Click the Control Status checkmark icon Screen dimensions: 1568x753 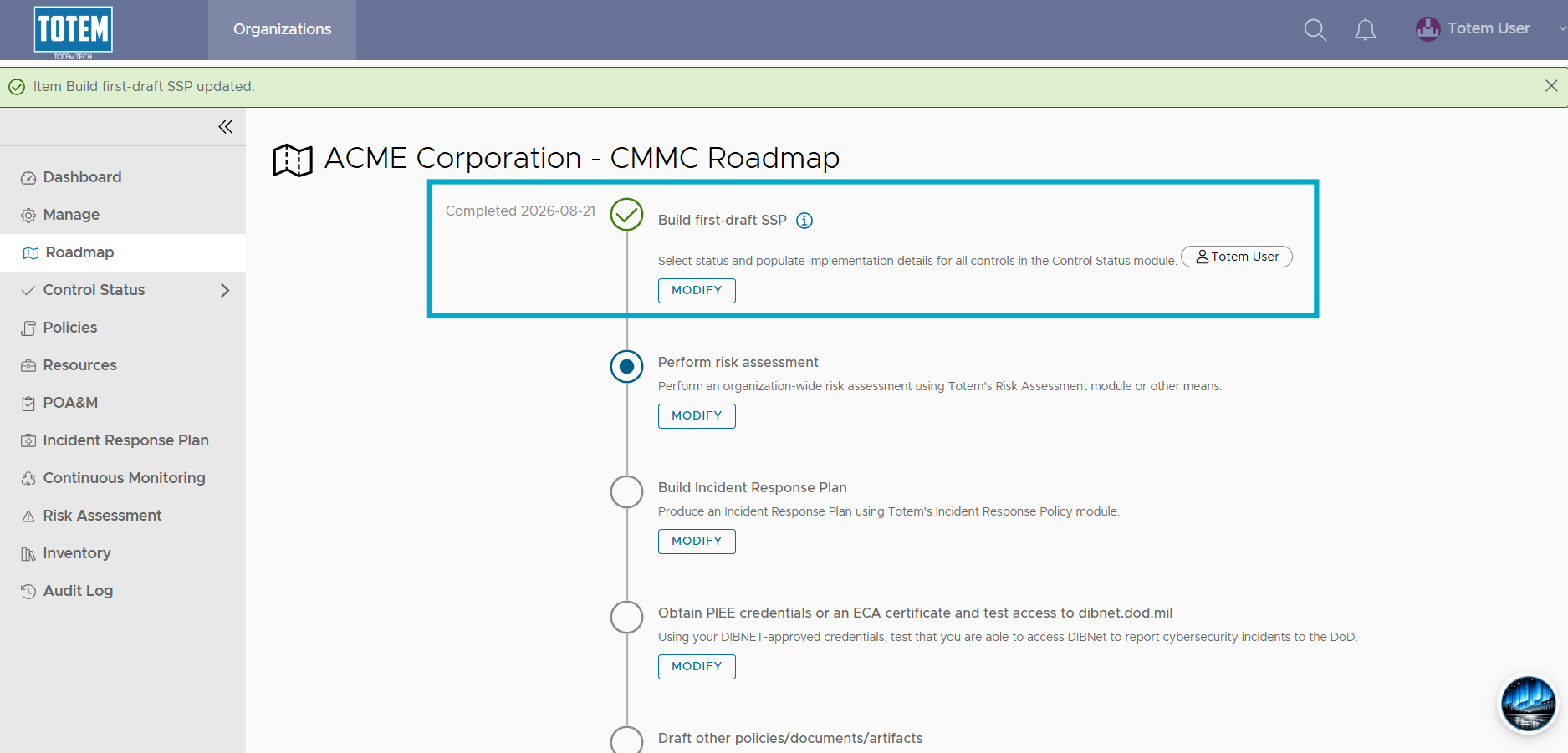pyautogui.click(x=28, y=291)
